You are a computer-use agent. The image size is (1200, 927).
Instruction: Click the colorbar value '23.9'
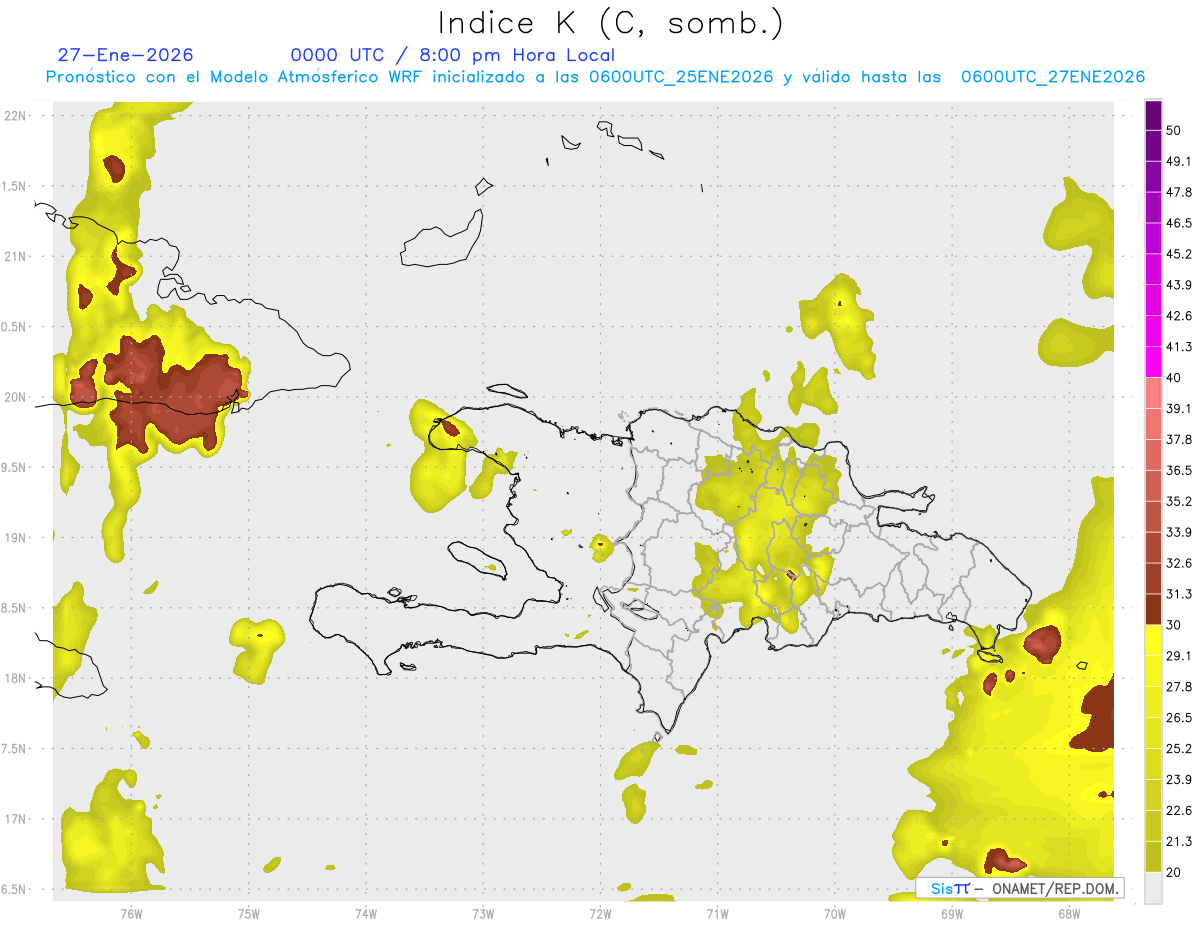1179,779
